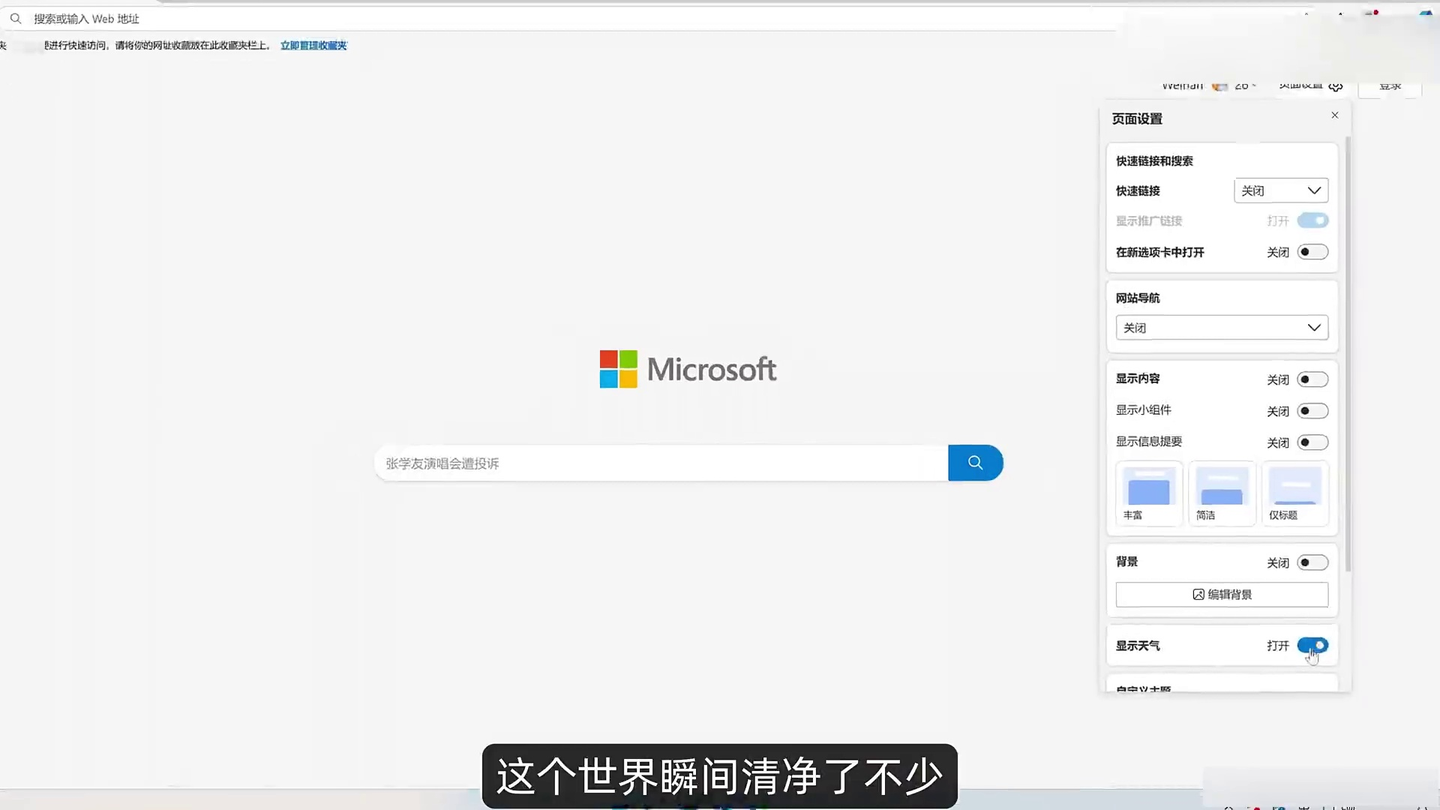Enable 显示小组件 switch
Image resolution: width=1440 pixels, height=810 pixels.
point(1312,411)
